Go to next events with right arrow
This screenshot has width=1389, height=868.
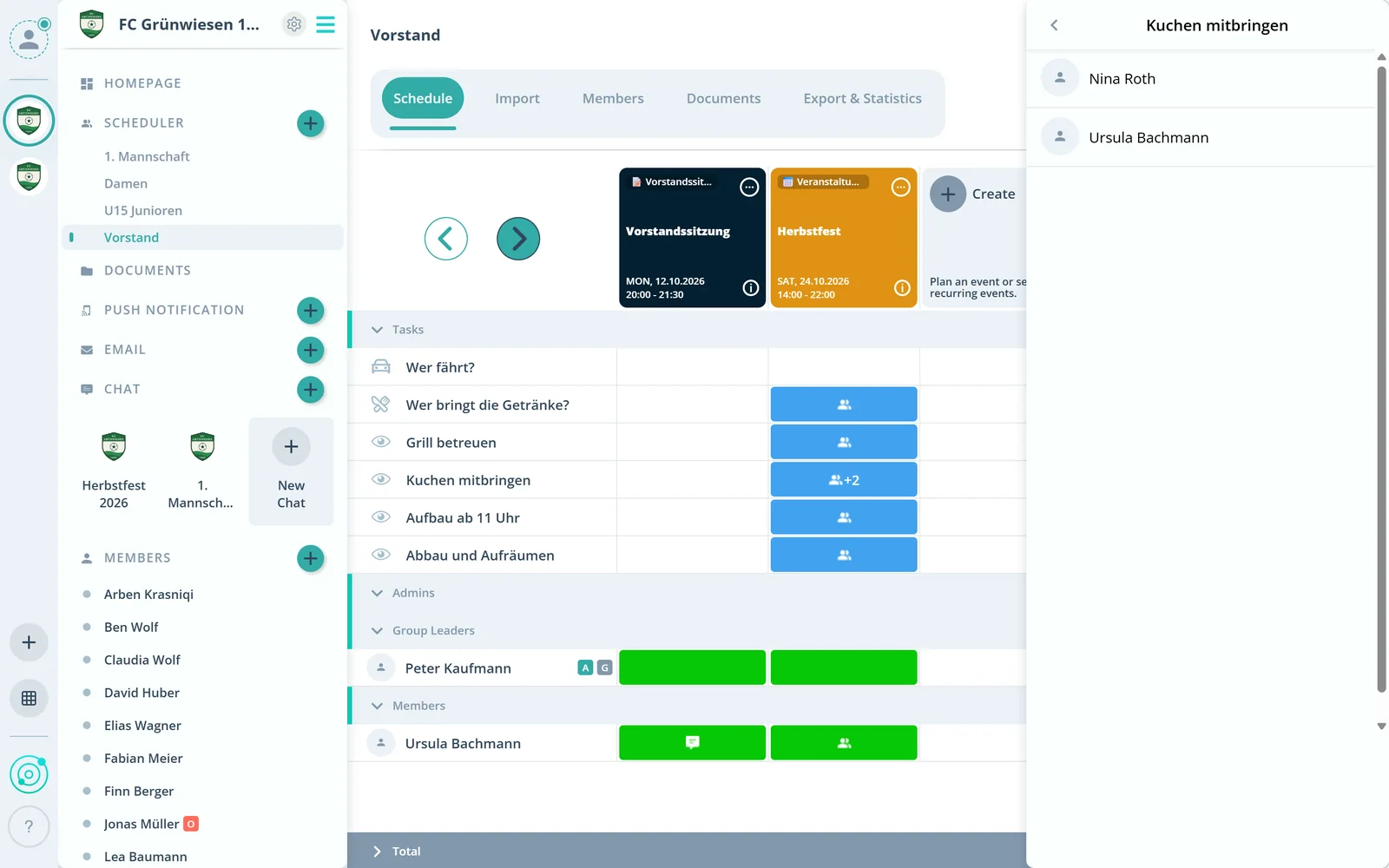tap(518, 239)
